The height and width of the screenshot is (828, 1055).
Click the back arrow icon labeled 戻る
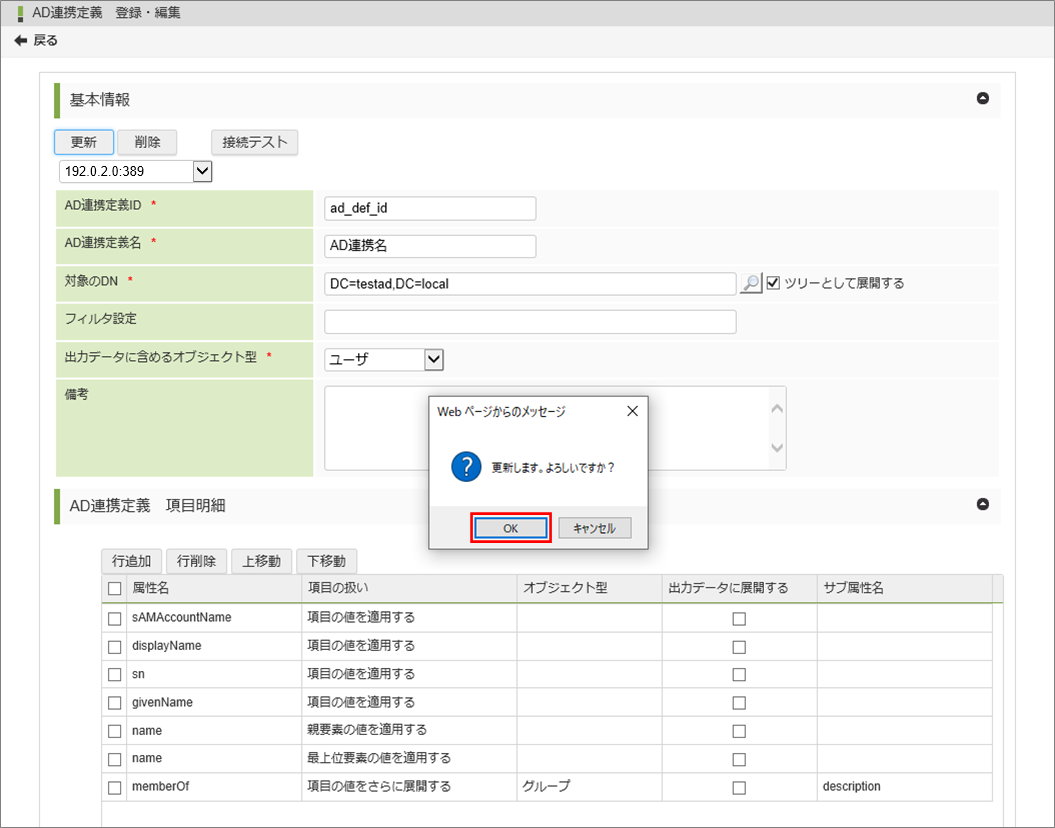click(21, 41)
